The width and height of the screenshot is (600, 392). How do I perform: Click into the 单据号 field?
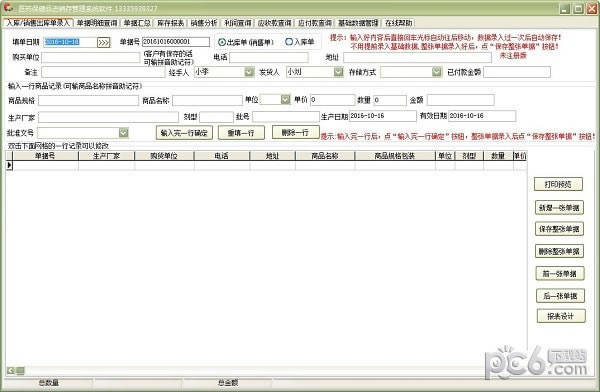176,41
